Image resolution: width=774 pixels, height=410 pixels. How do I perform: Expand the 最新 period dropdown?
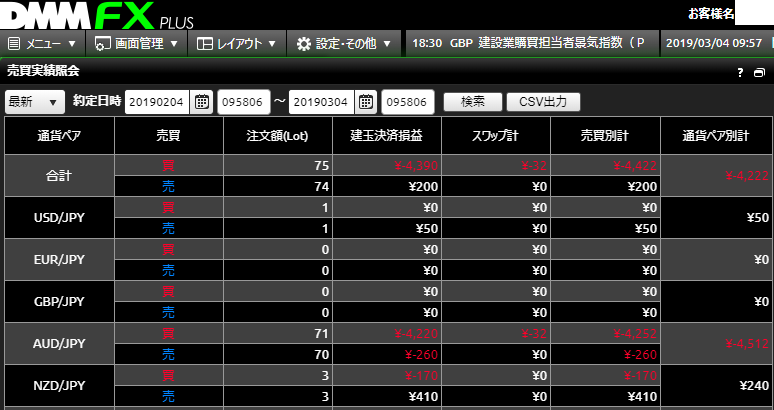point(34,101)
